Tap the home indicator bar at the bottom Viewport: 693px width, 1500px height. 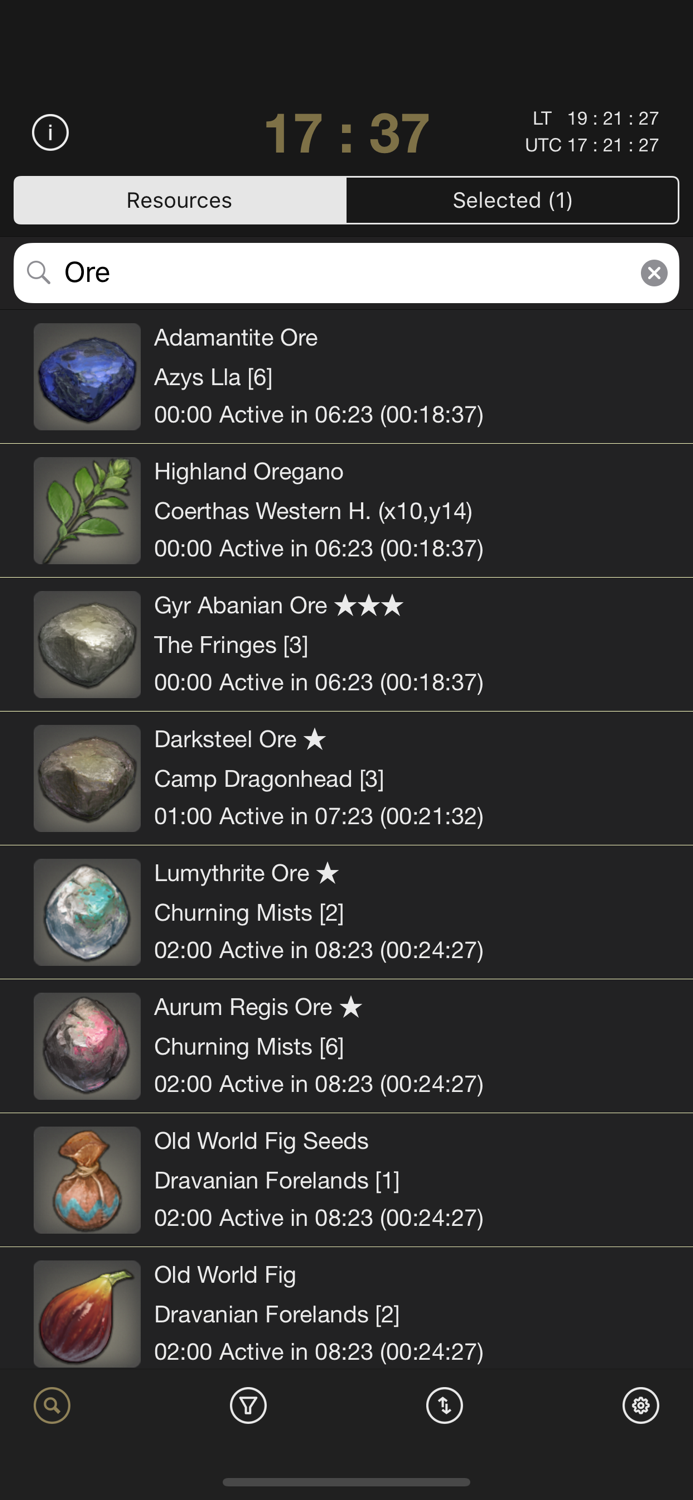click(x=346, y=1483)
